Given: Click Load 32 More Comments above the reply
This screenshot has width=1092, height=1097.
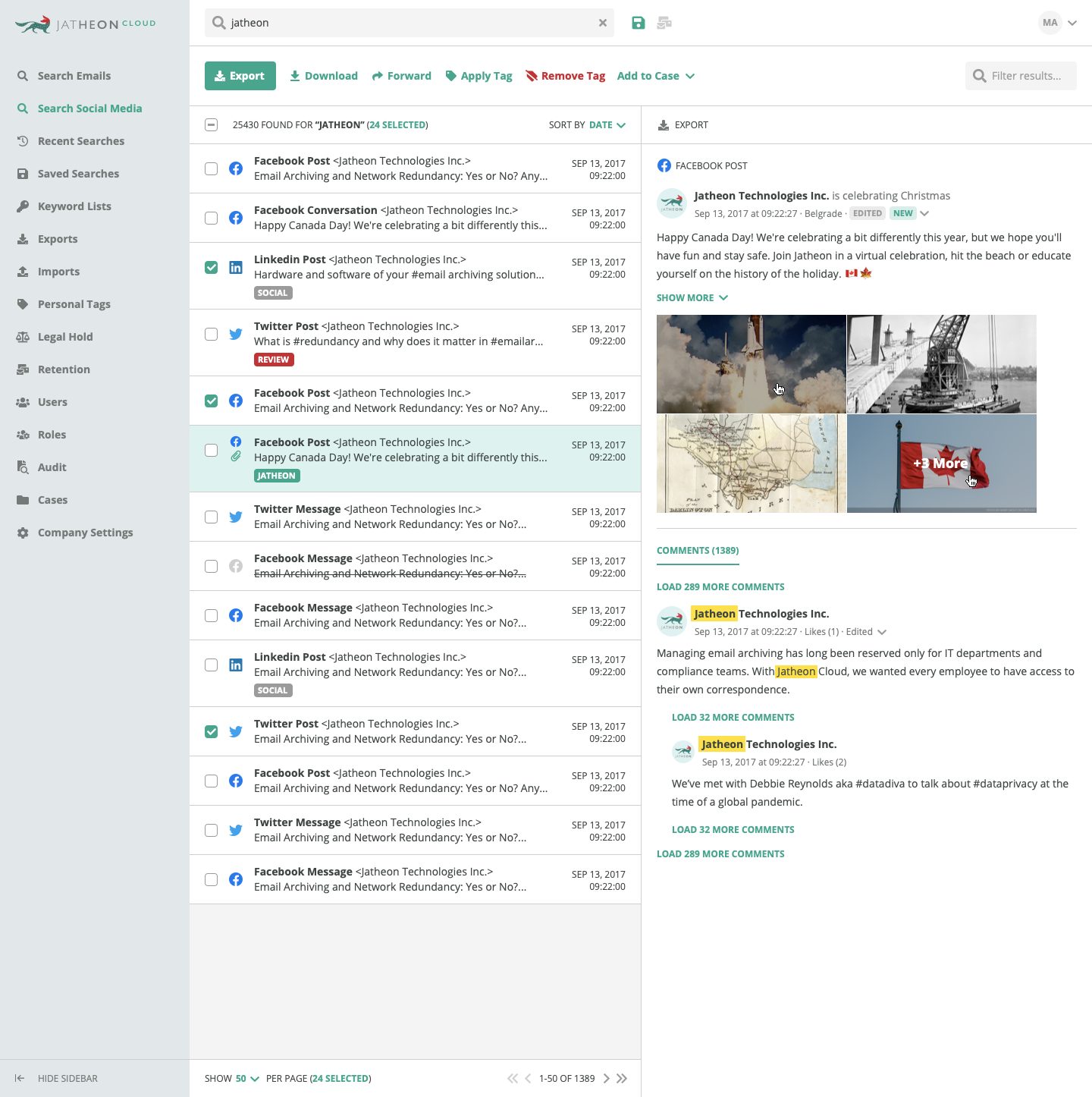Looking at the screenshot, I should point(733,718).
